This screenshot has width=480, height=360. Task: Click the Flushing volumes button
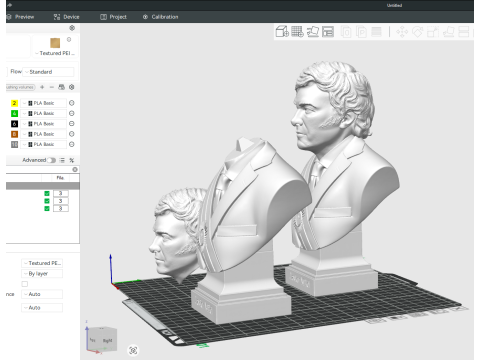pyautogui.click(x=20, y=87)
